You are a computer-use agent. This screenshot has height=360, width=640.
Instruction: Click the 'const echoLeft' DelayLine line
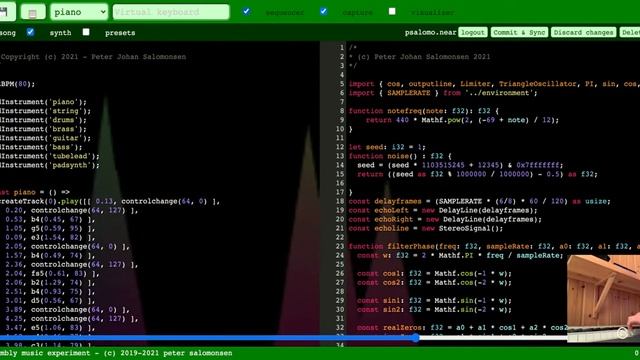443,210
